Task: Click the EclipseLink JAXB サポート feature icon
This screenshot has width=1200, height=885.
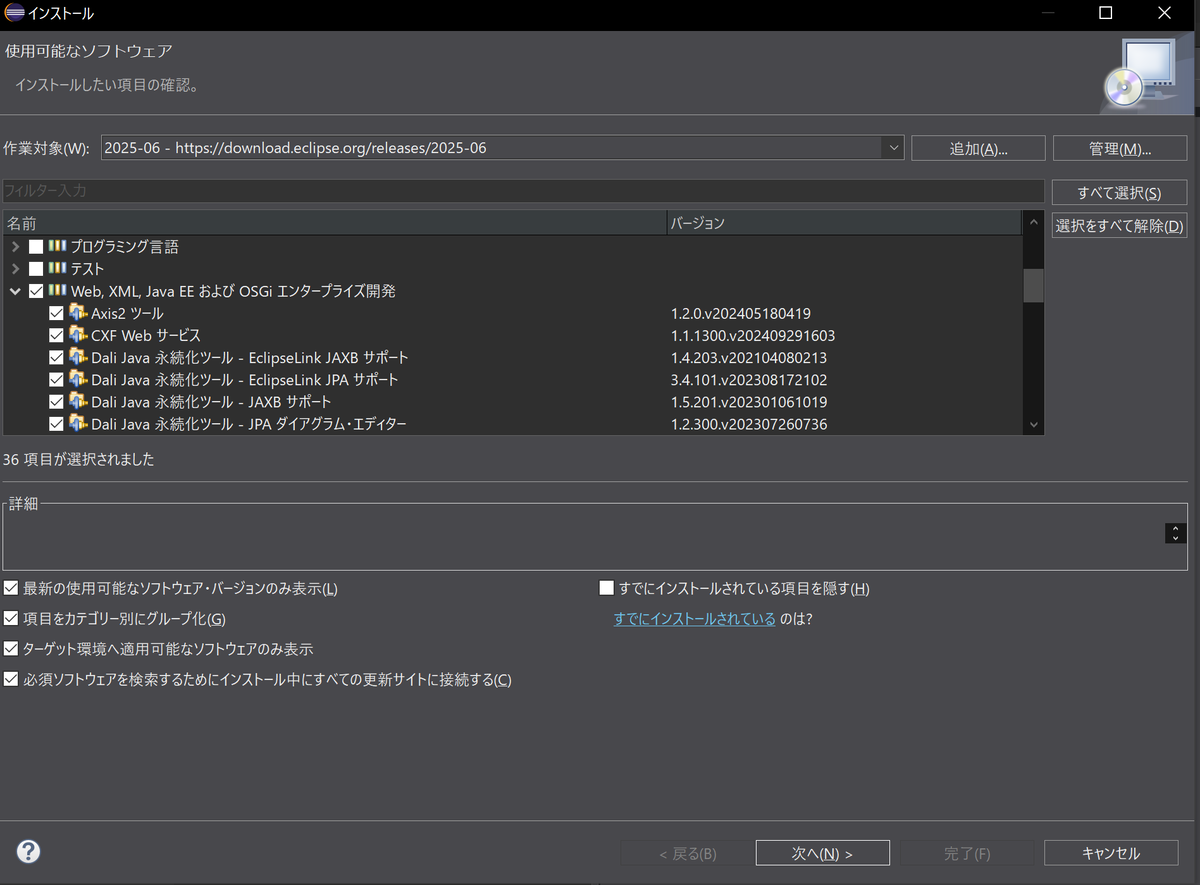Action: (78, 357)
